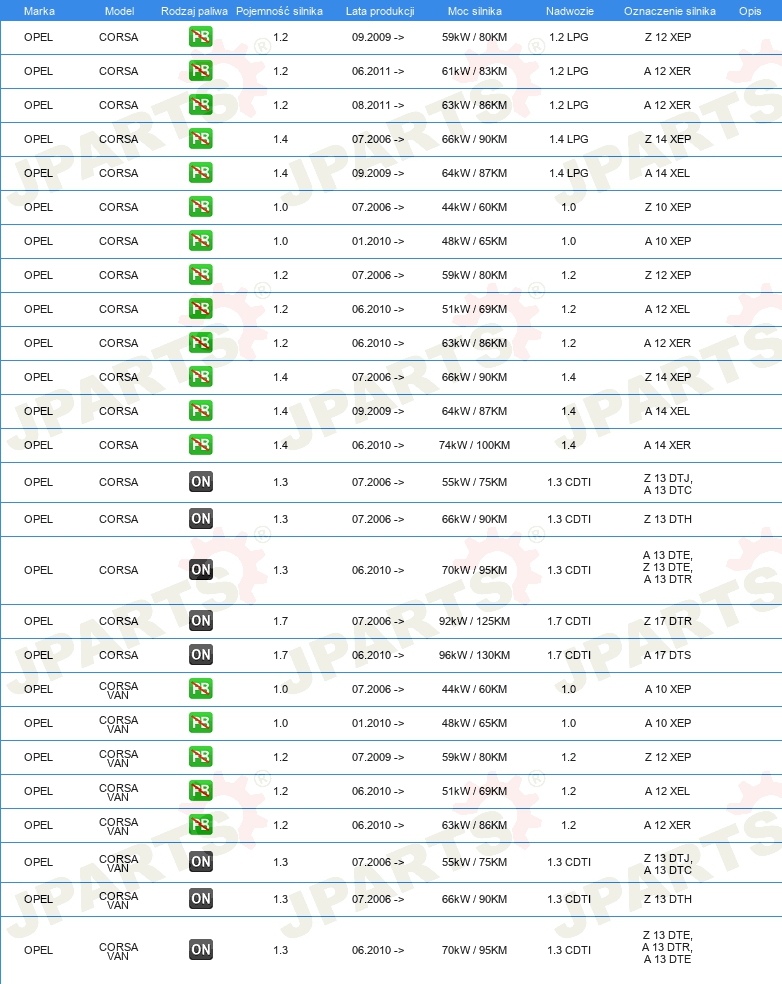Click petrol fuel icon in 61kW / 83KM row
Screen dimensions: 782x984
click(x=201, y=71)
